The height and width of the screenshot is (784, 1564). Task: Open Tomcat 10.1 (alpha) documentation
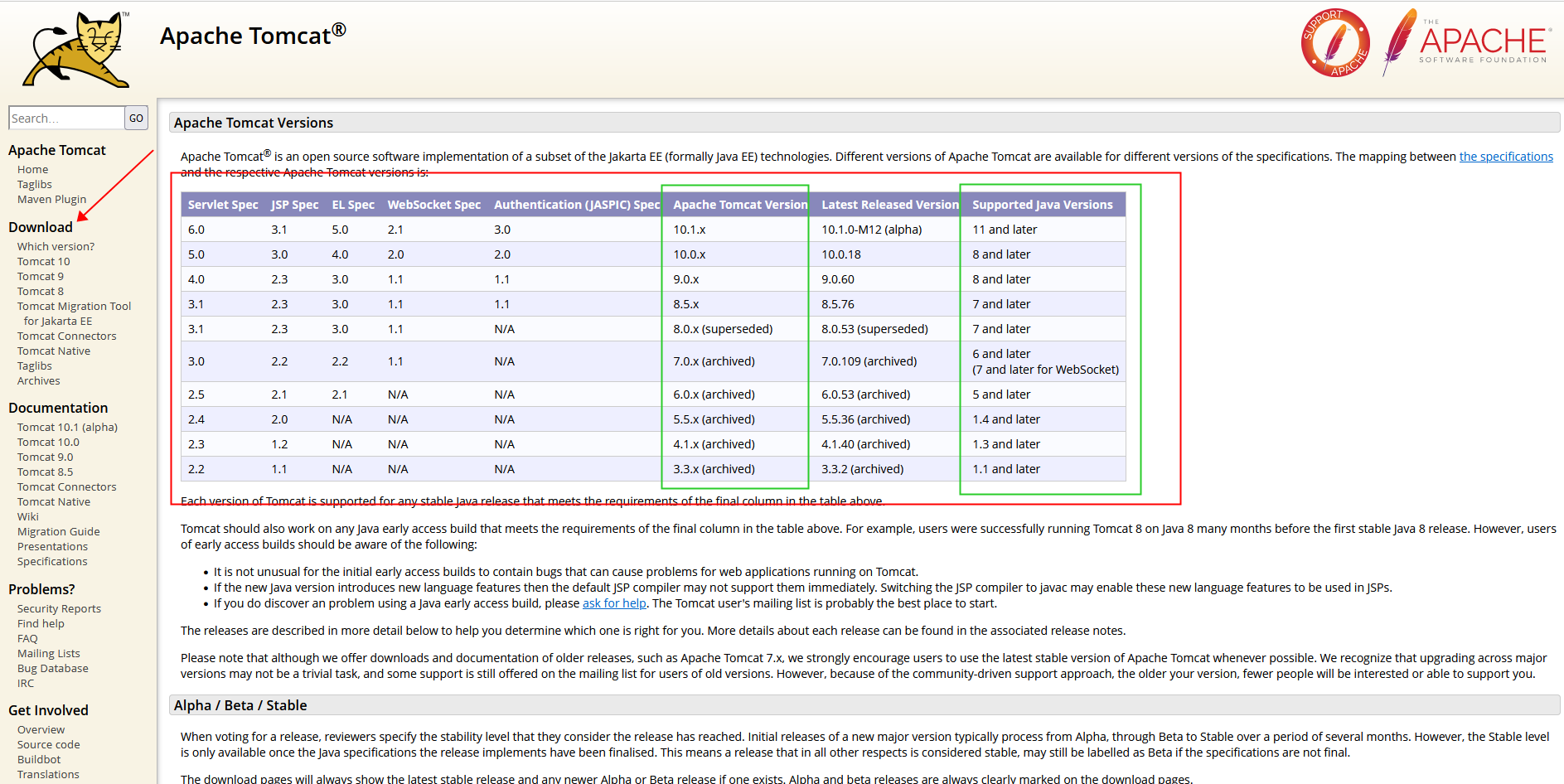pyautogui.click(x=68, y=427)
